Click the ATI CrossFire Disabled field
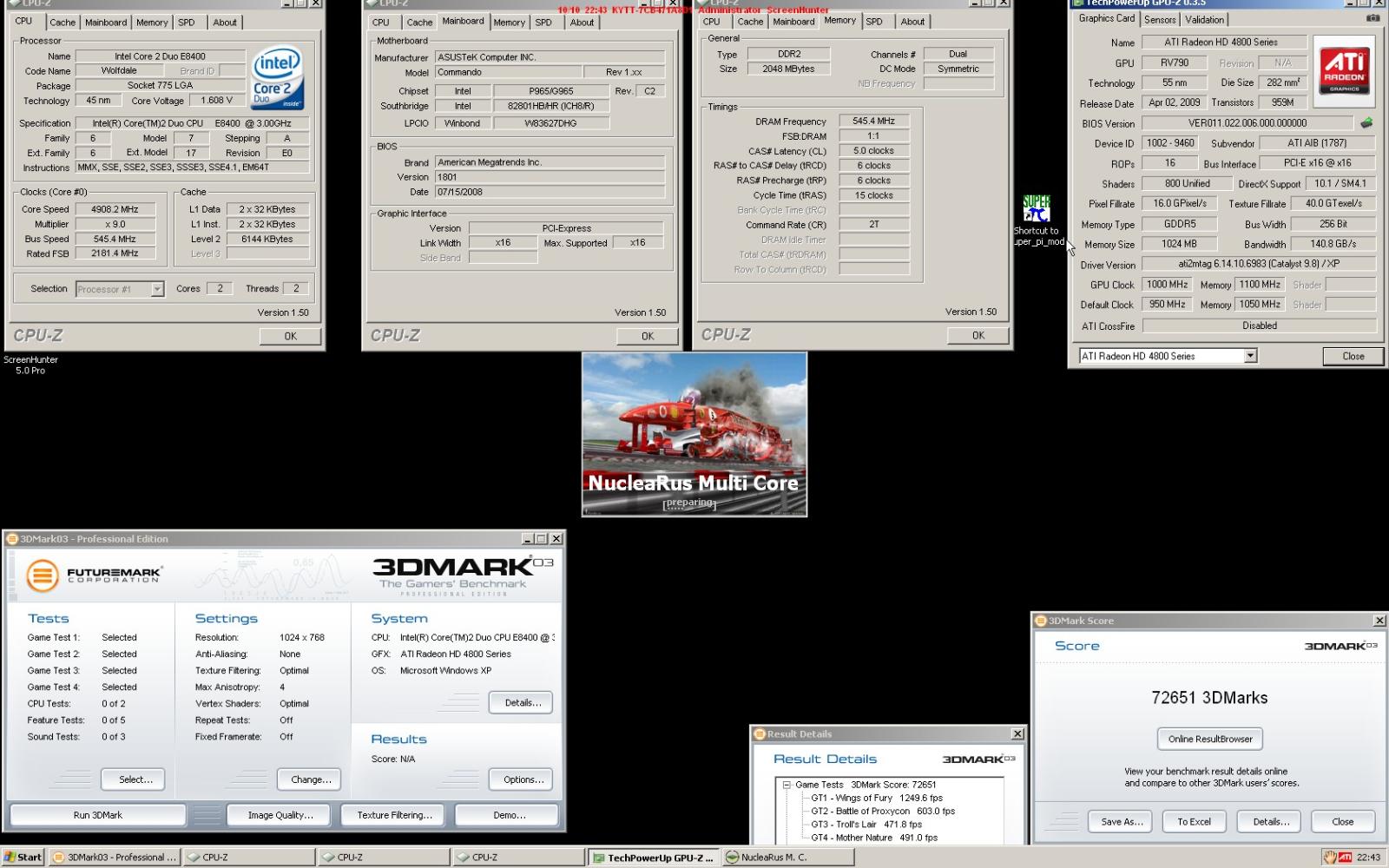The height and width of the screenshot is (868, 1389). [1259, 325]
